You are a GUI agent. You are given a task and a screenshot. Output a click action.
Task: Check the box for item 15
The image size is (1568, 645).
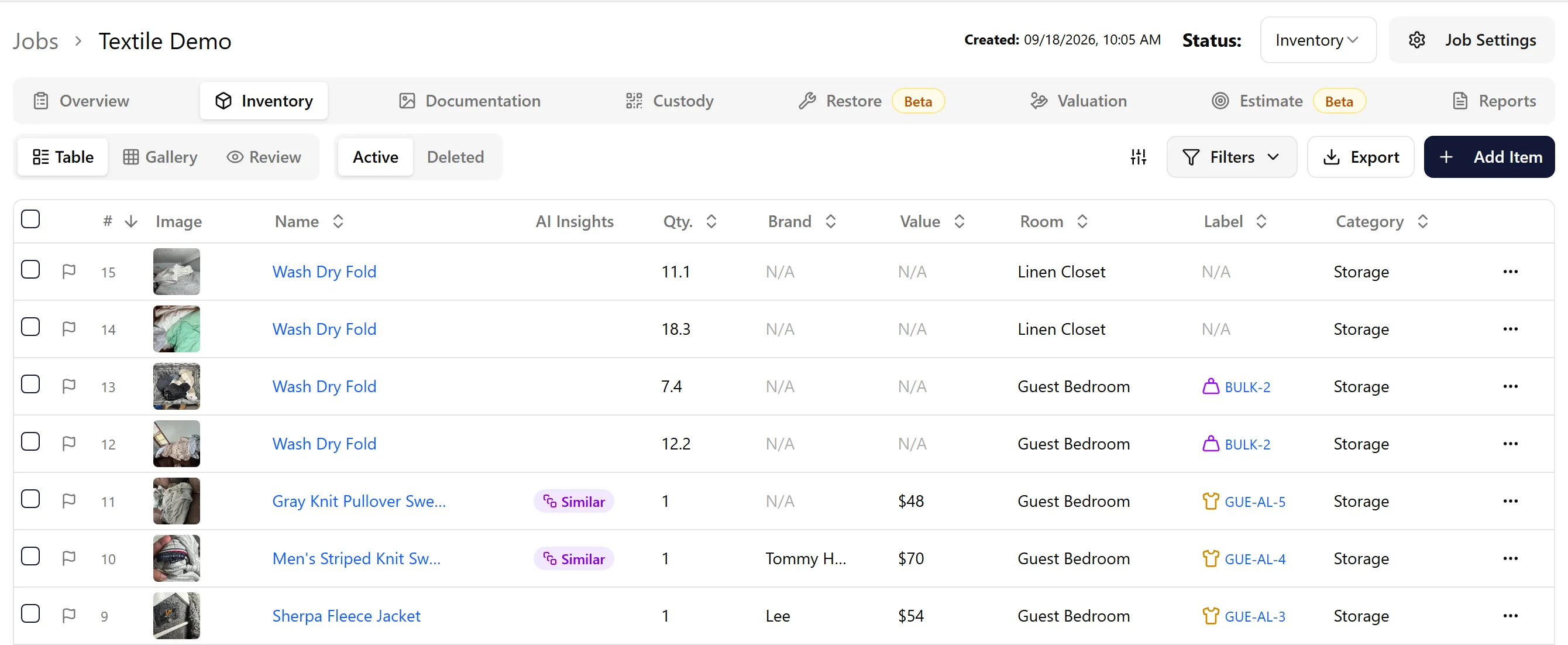click(30, 269)
